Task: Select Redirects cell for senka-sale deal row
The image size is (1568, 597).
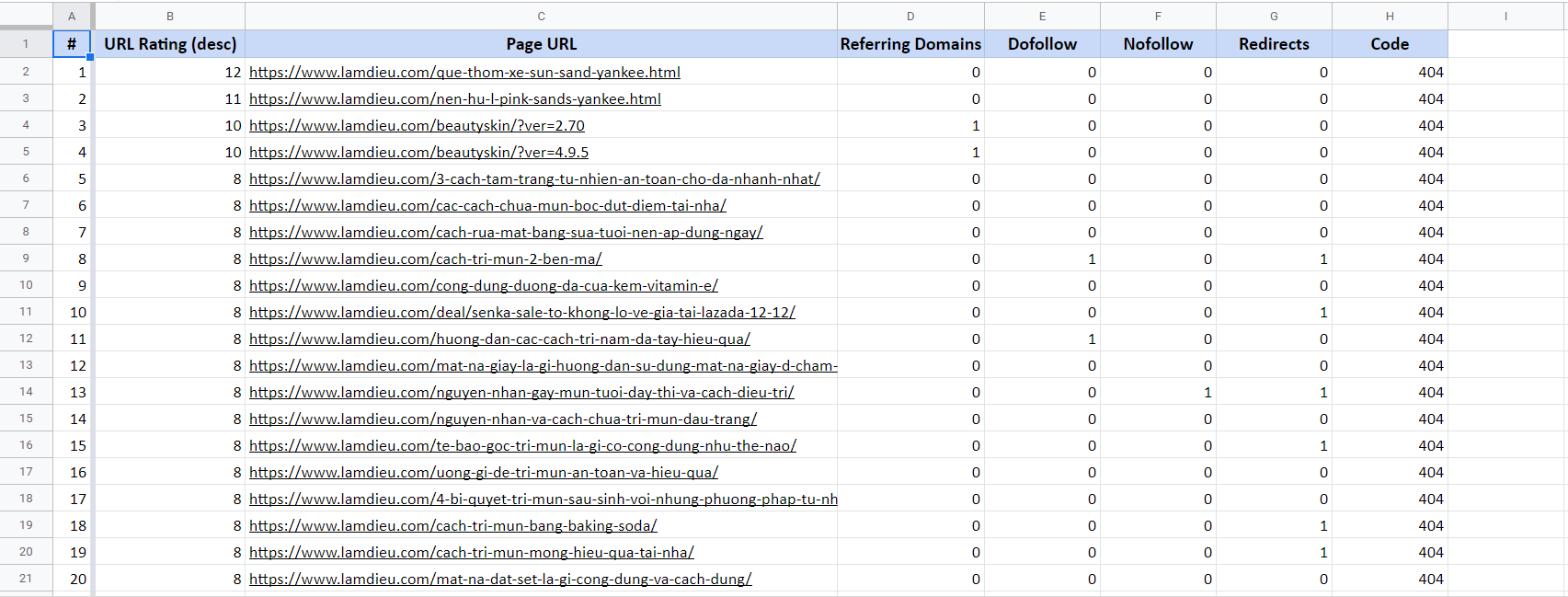Action: pos(1274,312)
